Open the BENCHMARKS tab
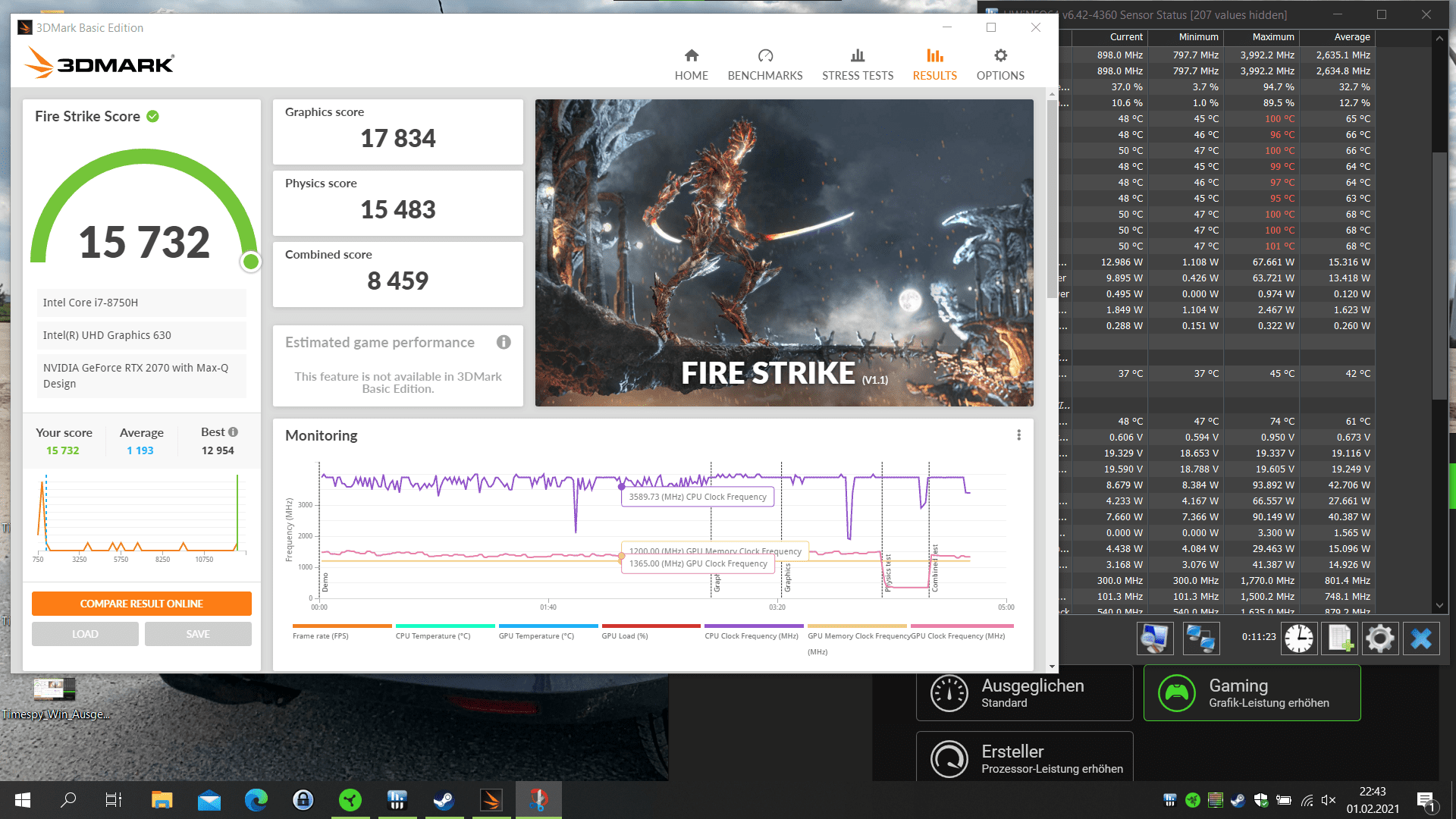 pyautogui.click(x=765, y=65)
